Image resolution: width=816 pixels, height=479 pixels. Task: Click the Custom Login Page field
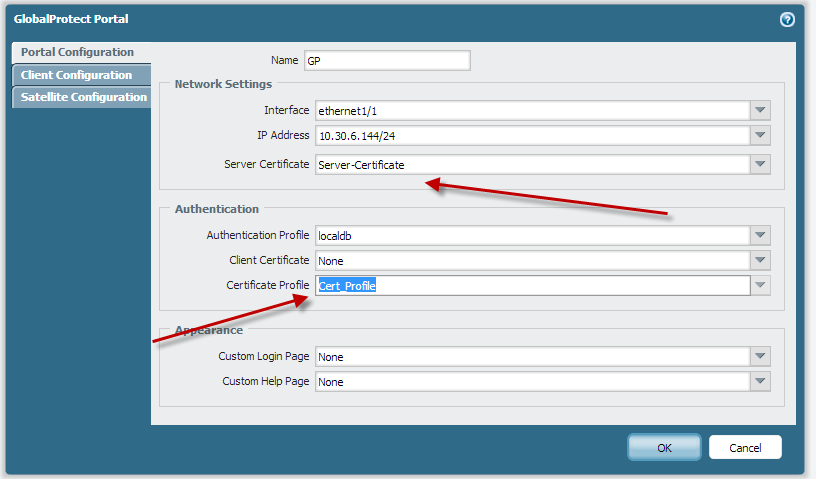[x=533, y=356]
